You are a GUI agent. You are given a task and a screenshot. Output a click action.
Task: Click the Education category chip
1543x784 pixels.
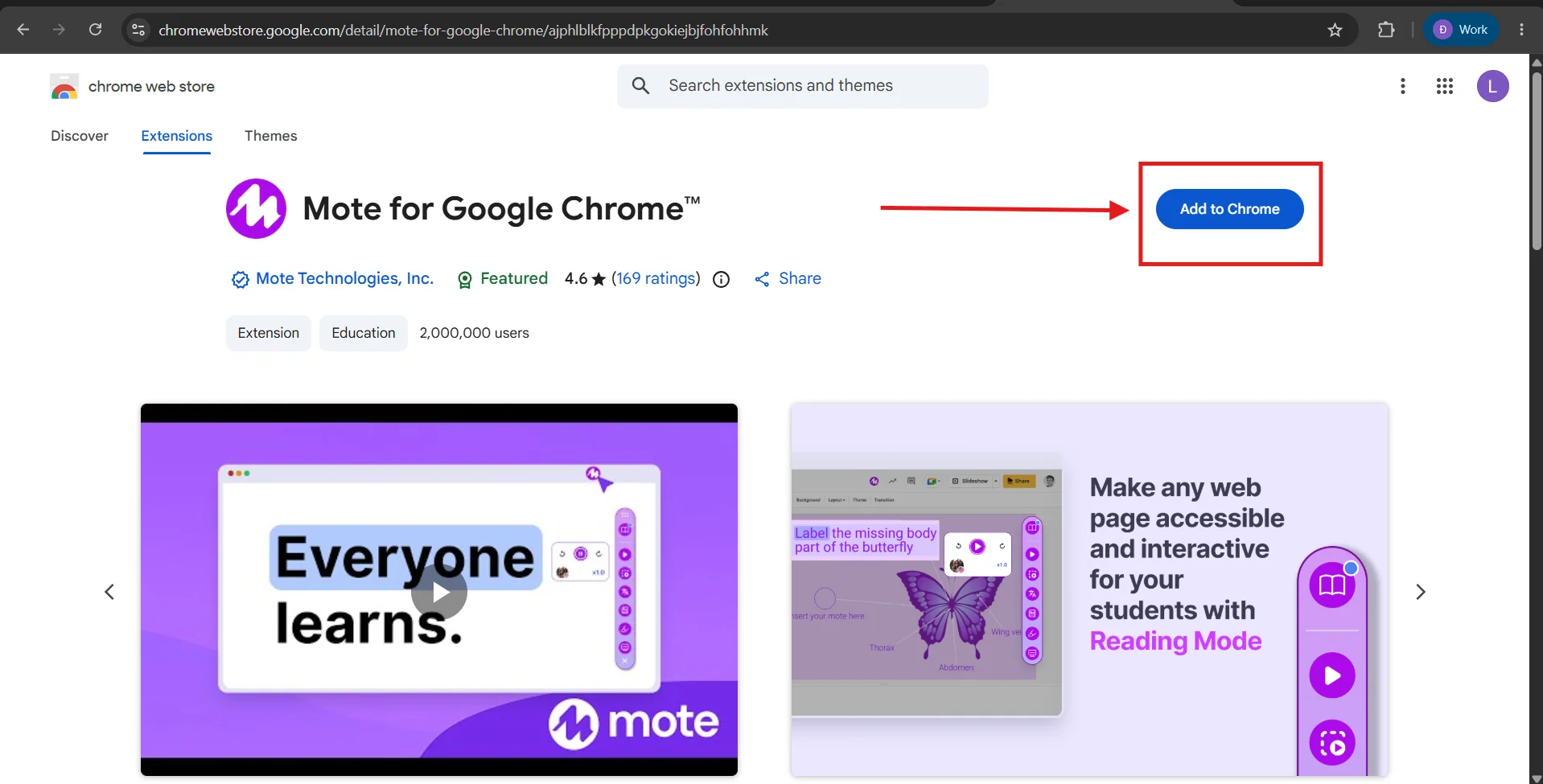click(x=364, y=333)
